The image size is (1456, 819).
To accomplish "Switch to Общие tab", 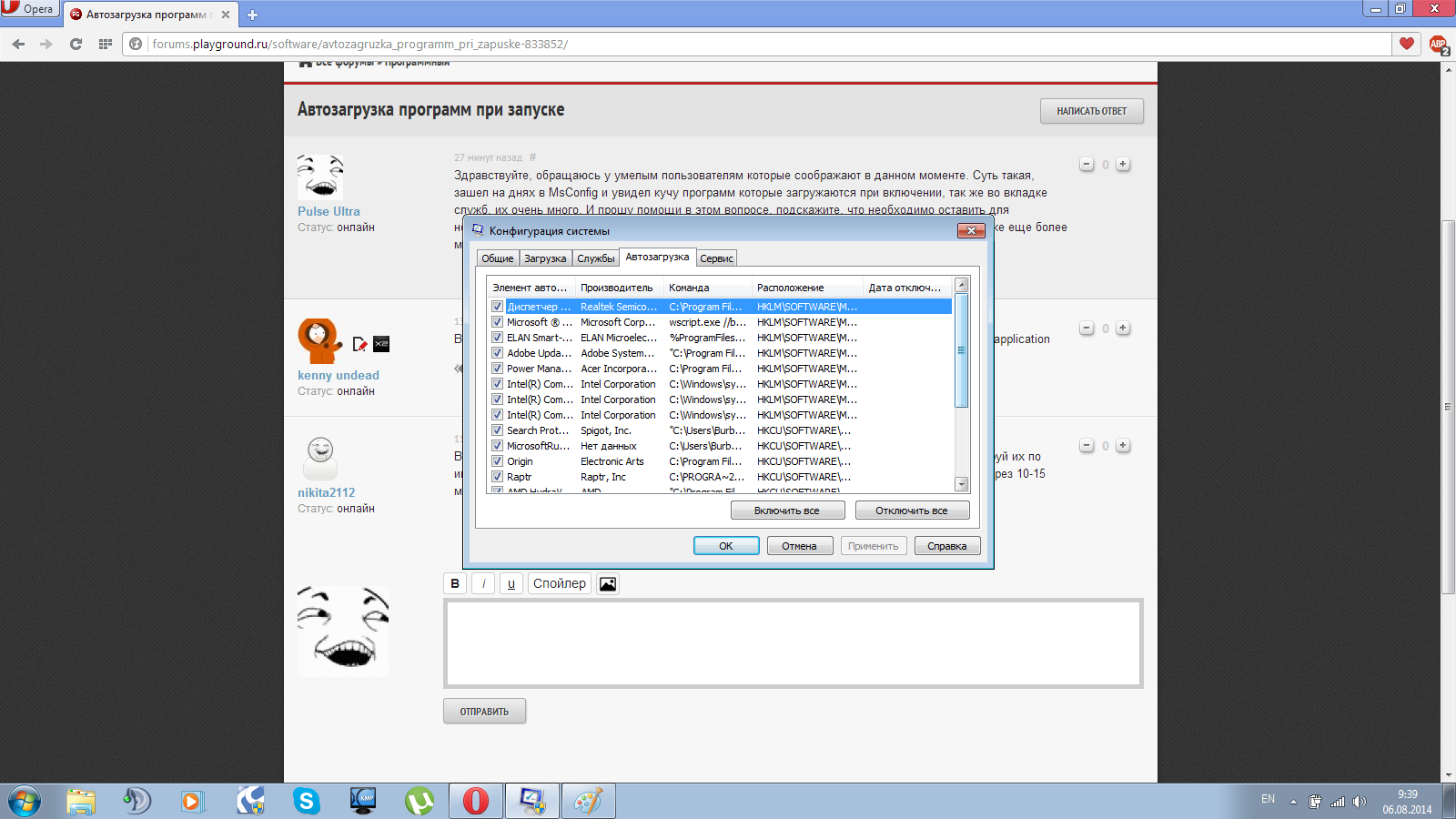I will pyautogui.click(x=498, y=258).
